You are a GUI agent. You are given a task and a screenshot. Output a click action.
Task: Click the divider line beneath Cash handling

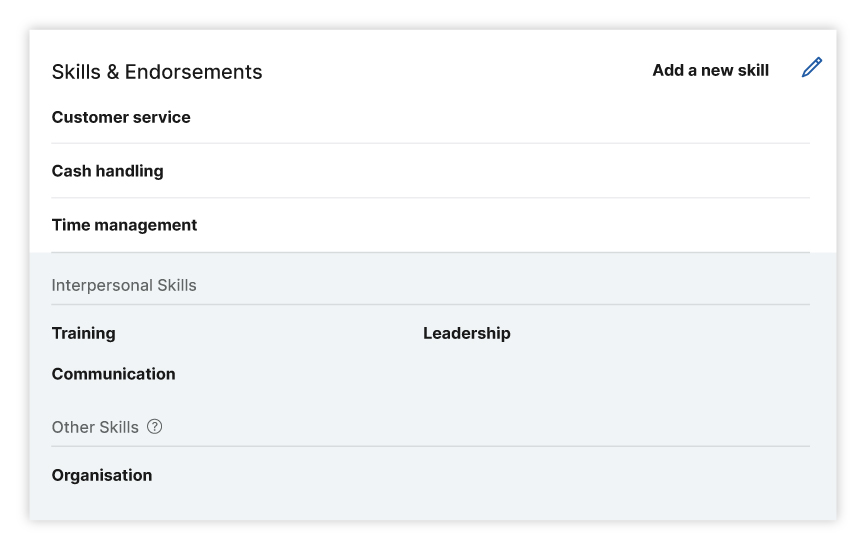pyautogui.click(x=431, y=197)
